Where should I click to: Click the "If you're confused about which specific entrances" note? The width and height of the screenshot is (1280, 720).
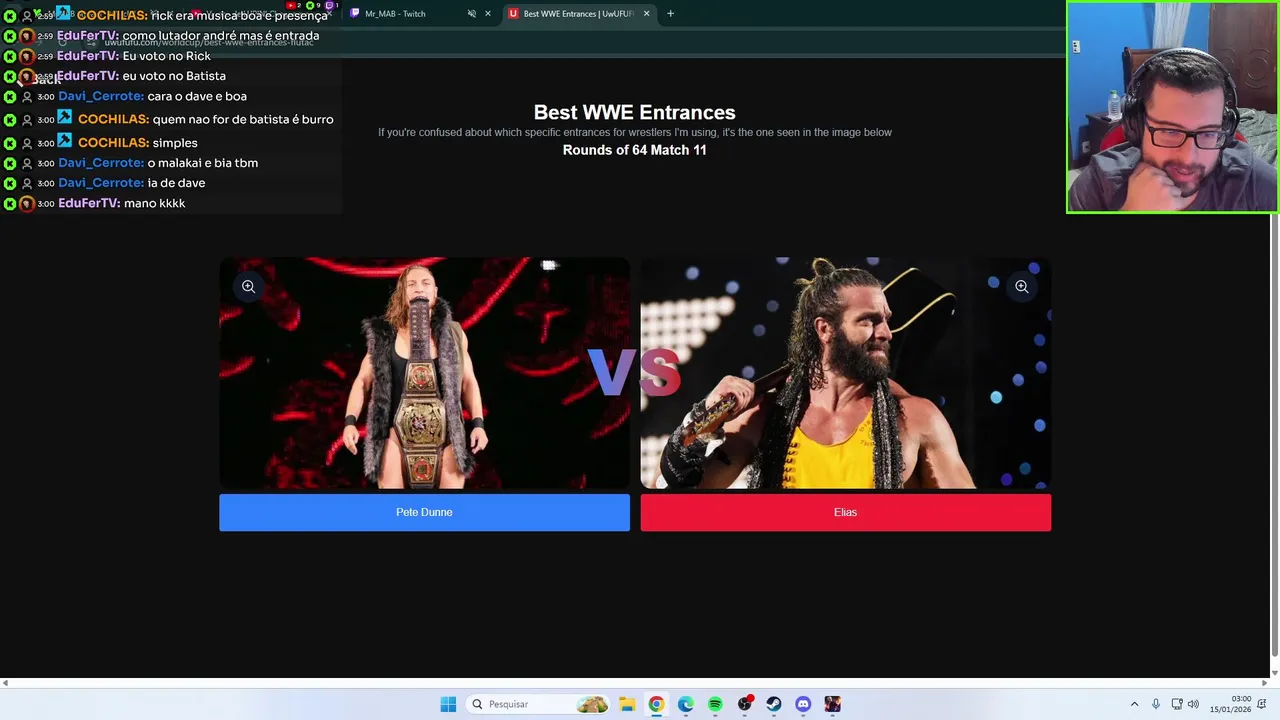click(x=634, y=132)
